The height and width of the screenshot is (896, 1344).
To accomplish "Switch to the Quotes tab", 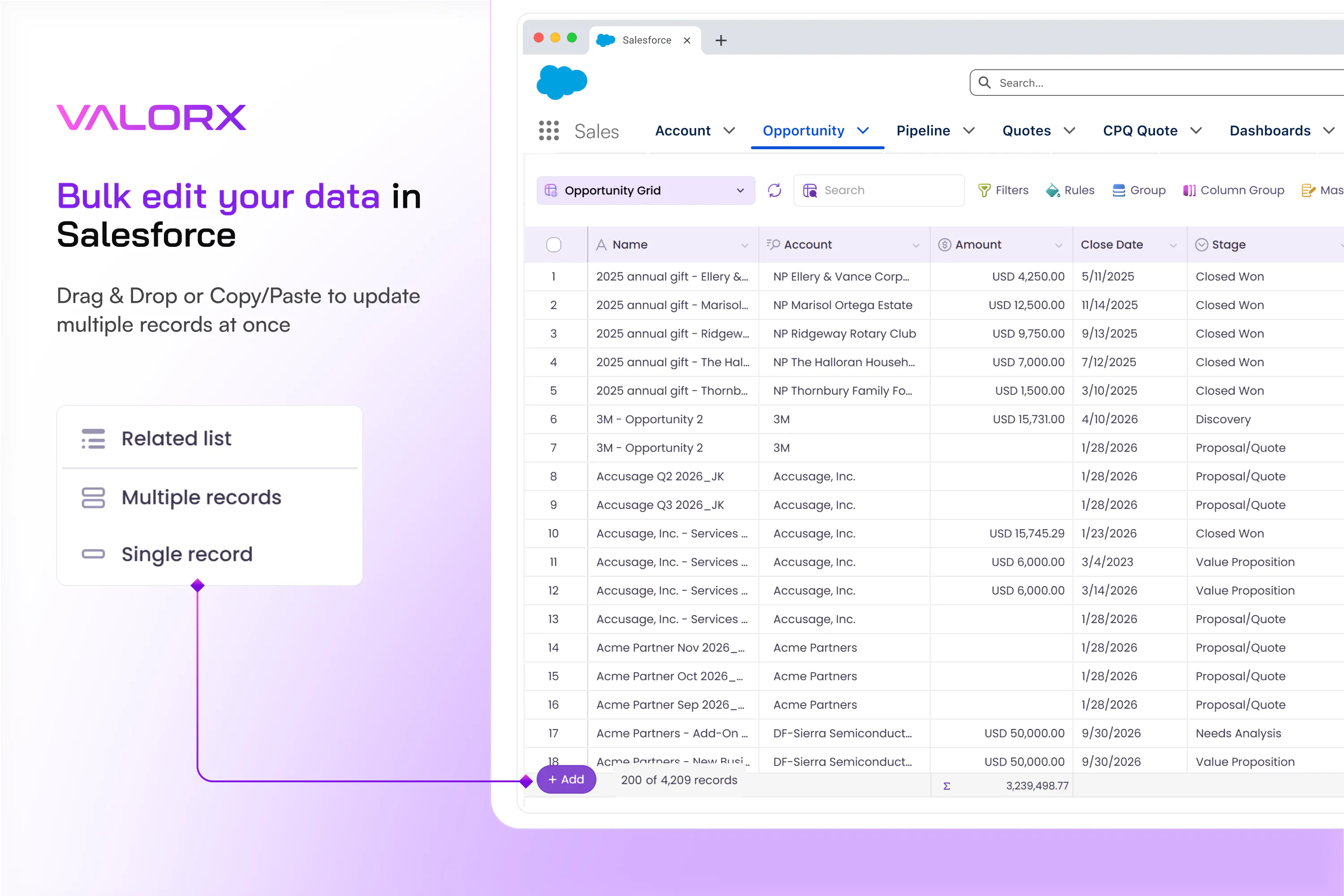I will tap(1026, 131).
